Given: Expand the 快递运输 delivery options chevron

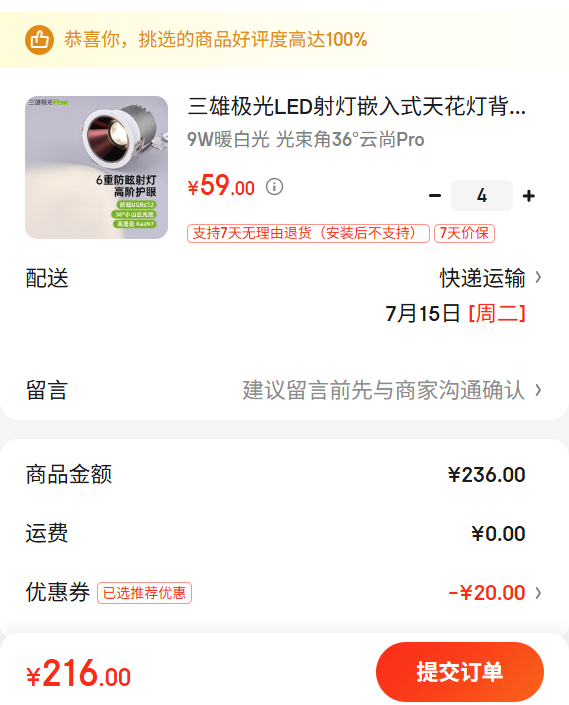Looking at the screenshot, I should point(538,277).
